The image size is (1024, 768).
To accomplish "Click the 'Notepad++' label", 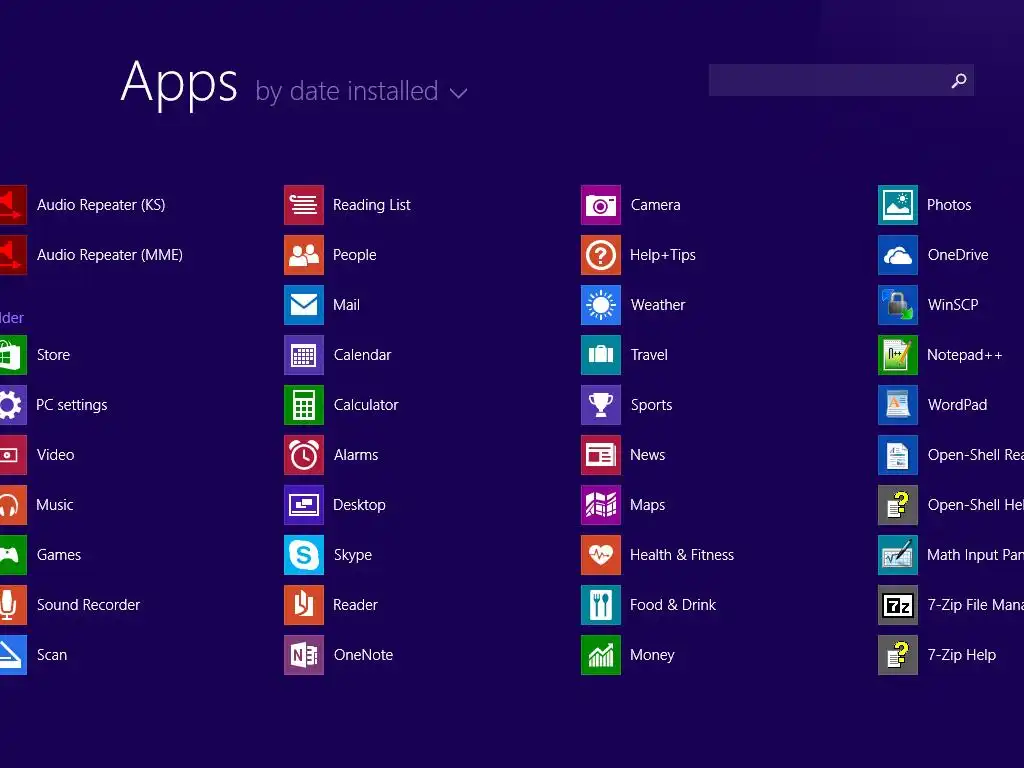I will click(x=965, y=355).
